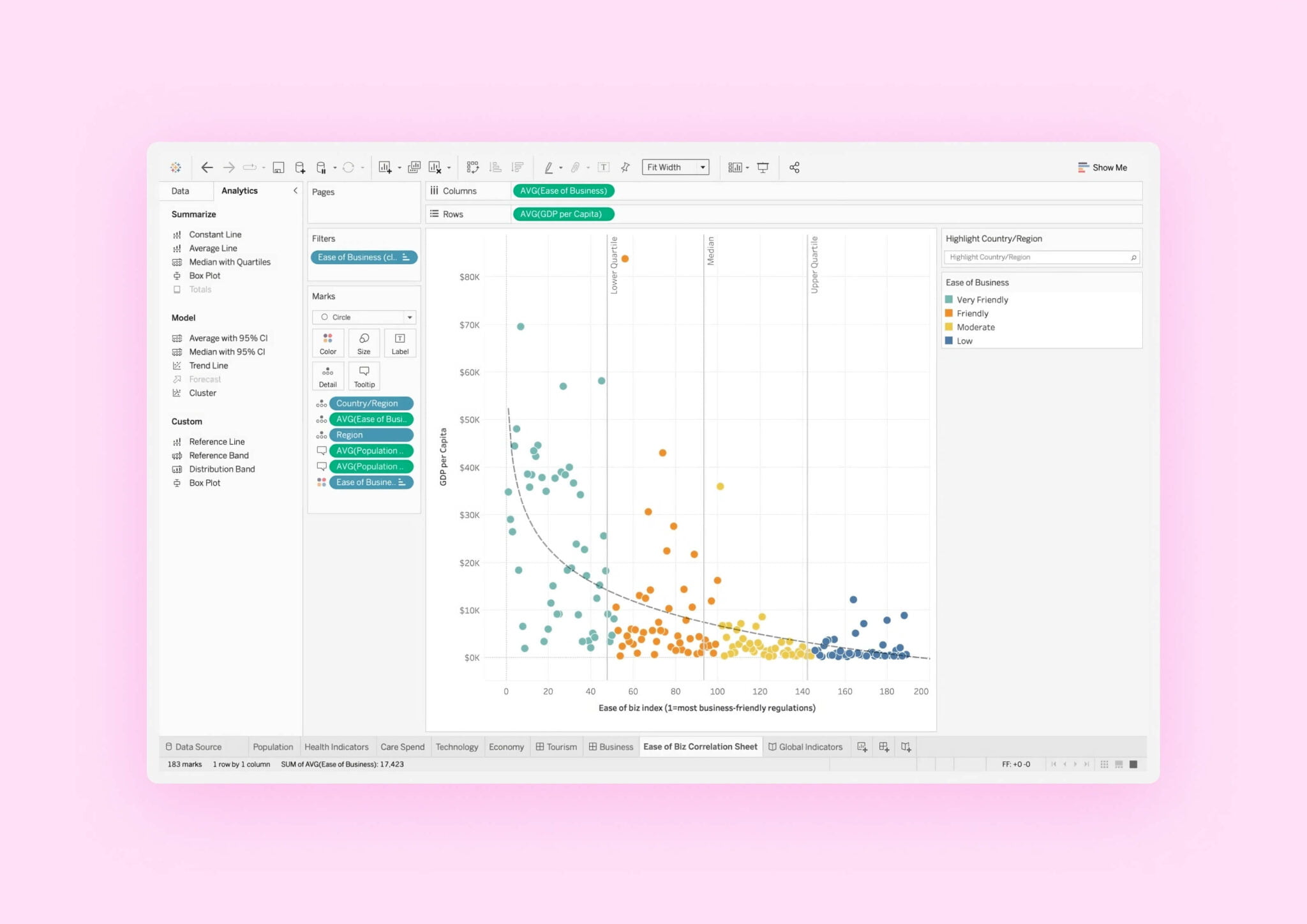Add a Trend Line from the Analytics pane

(x=208, y=365)
